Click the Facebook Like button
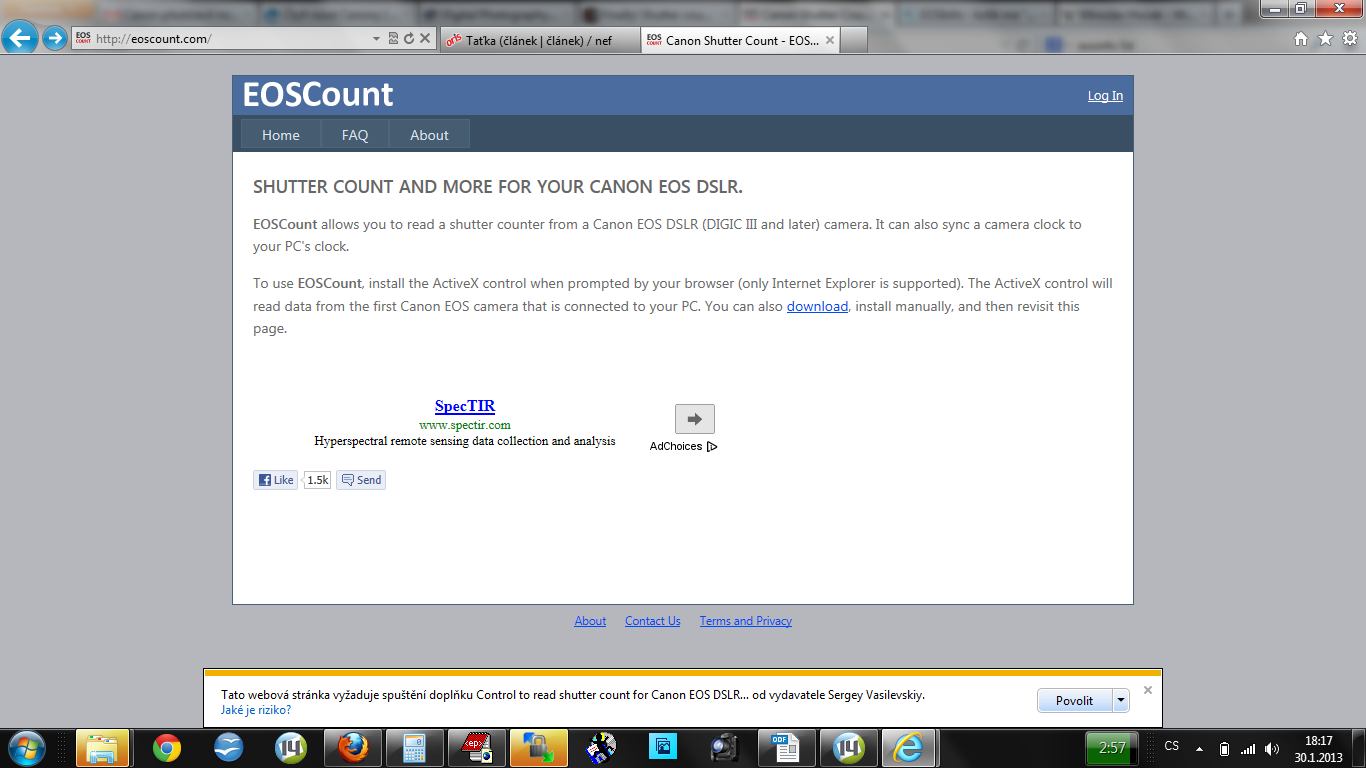This screenshot has width=1366, height=768. [275, 480]
